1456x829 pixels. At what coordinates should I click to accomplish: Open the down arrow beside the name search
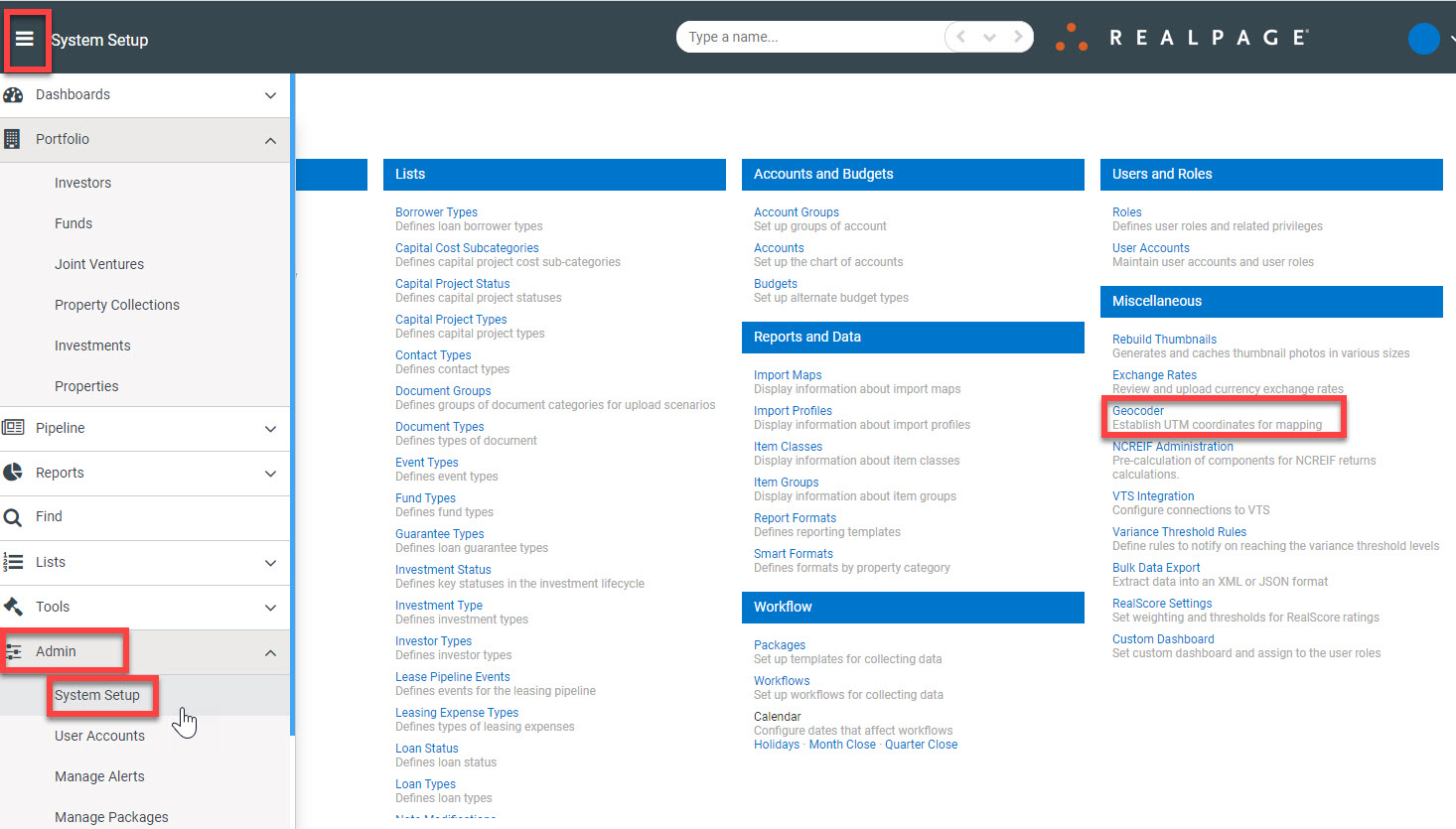(x=988, y=36)
